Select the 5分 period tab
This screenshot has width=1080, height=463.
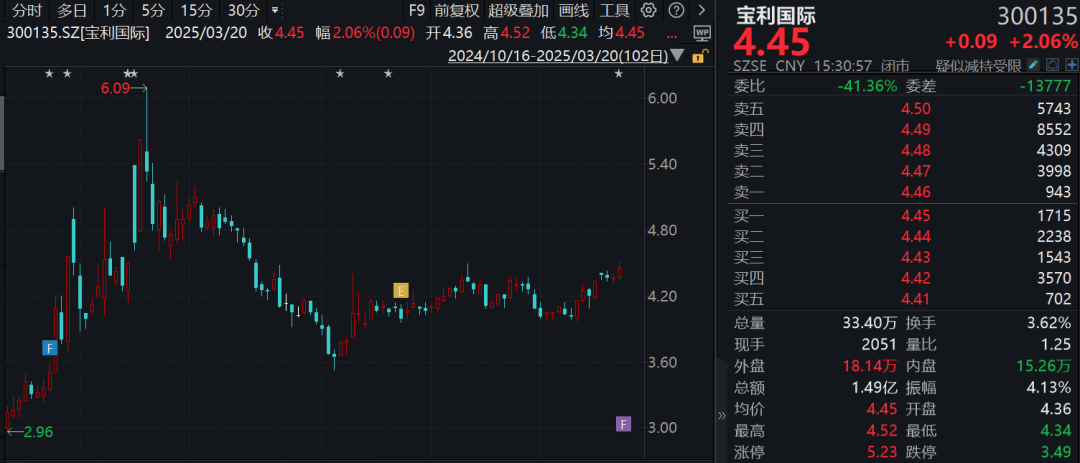click(153, 10)
